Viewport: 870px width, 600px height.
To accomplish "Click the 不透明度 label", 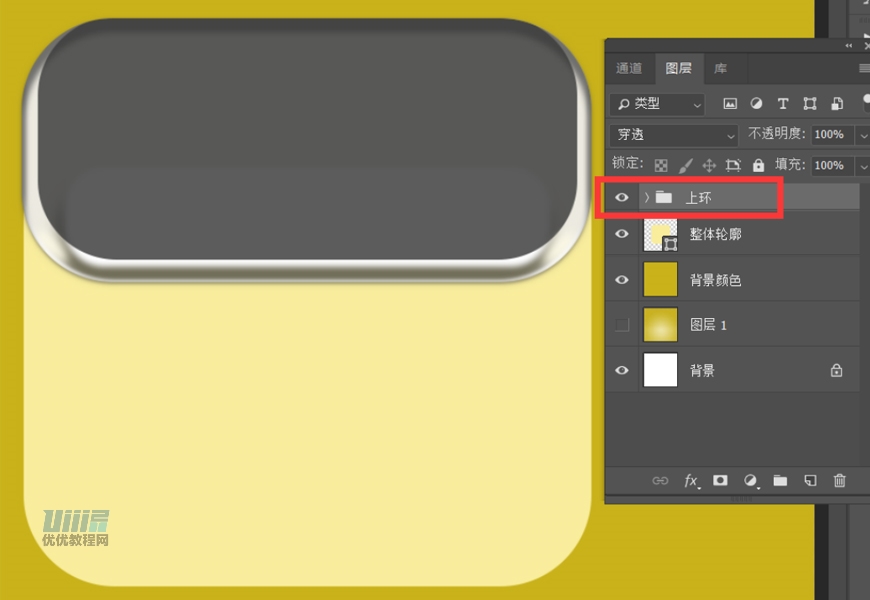I will [x=776, y=134].
